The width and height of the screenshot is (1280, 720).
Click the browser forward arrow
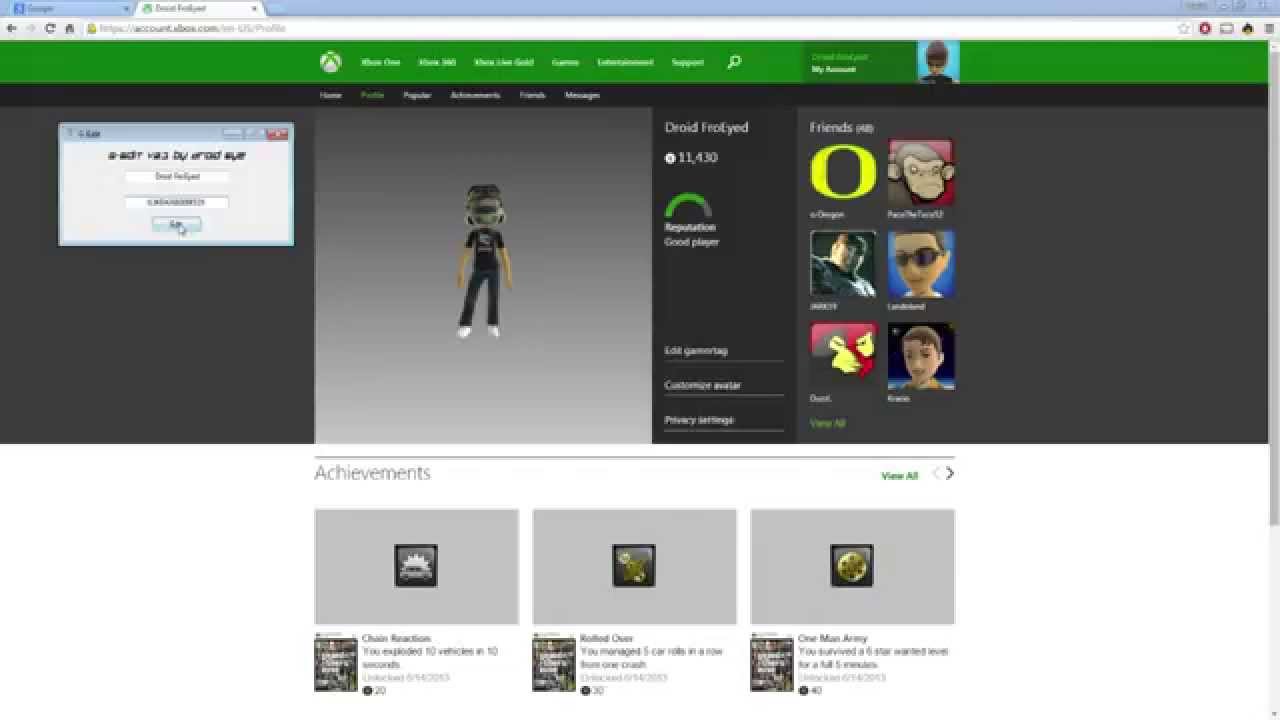coord(31,28)
